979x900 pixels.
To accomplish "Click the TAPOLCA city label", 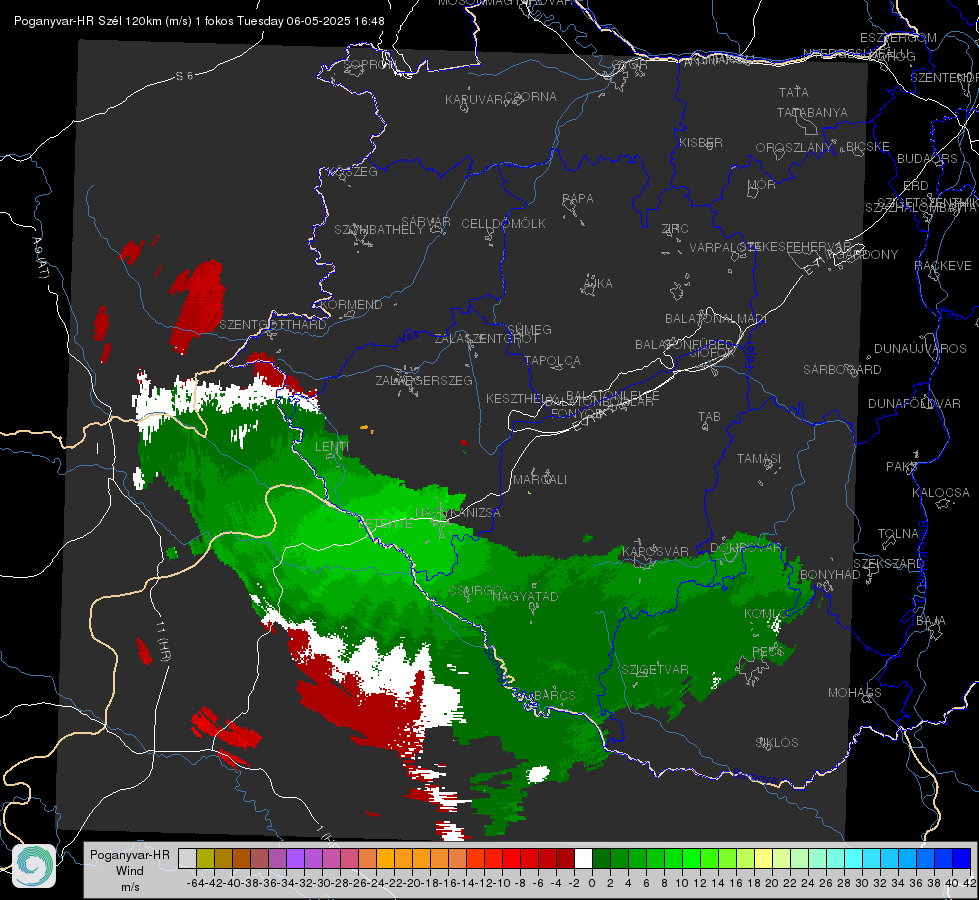I will (x=552, y=361).
